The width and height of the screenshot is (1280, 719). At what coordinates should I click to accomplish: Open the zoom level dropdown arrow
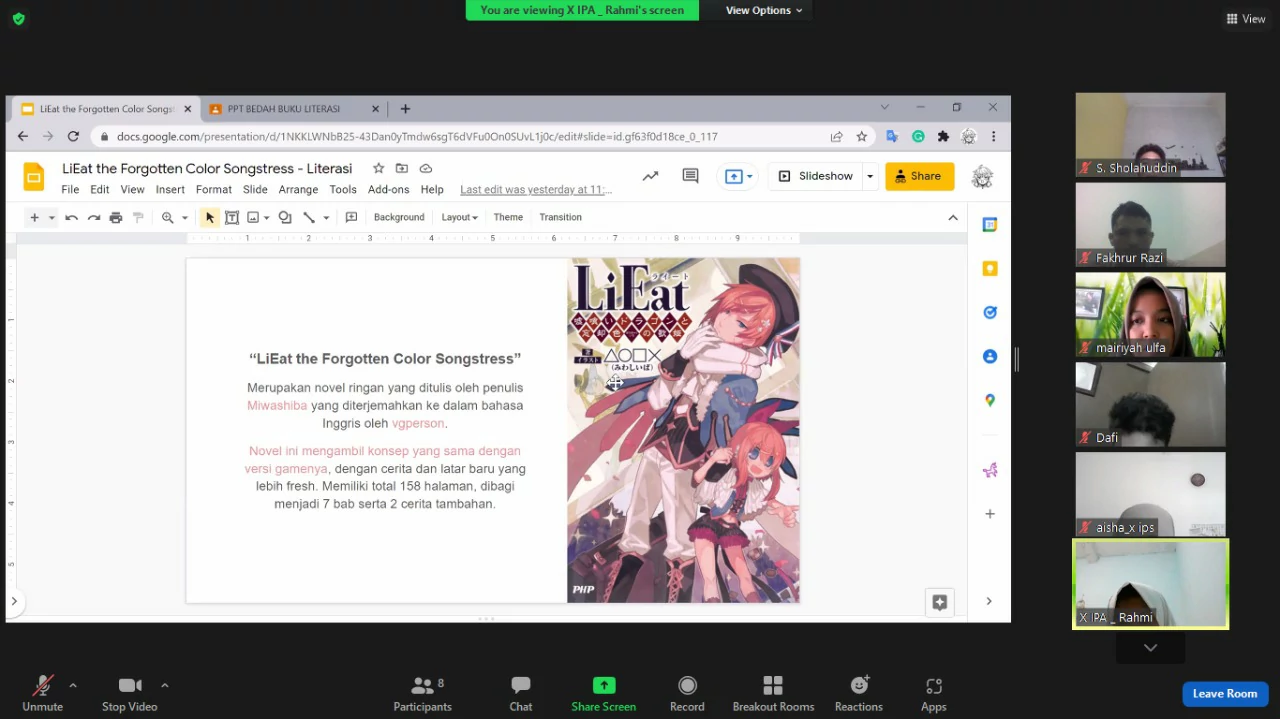pos(185,217)
